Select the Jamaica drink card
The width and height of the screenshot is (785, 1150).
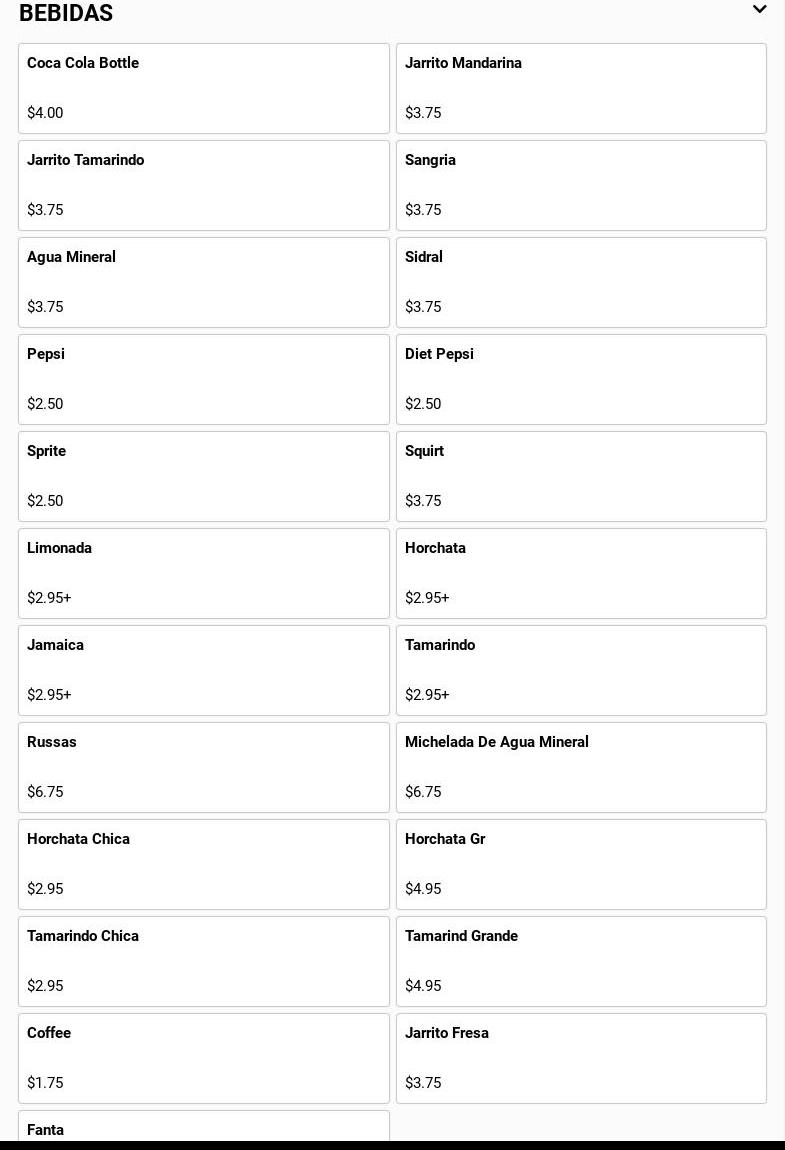pos(204,670)
